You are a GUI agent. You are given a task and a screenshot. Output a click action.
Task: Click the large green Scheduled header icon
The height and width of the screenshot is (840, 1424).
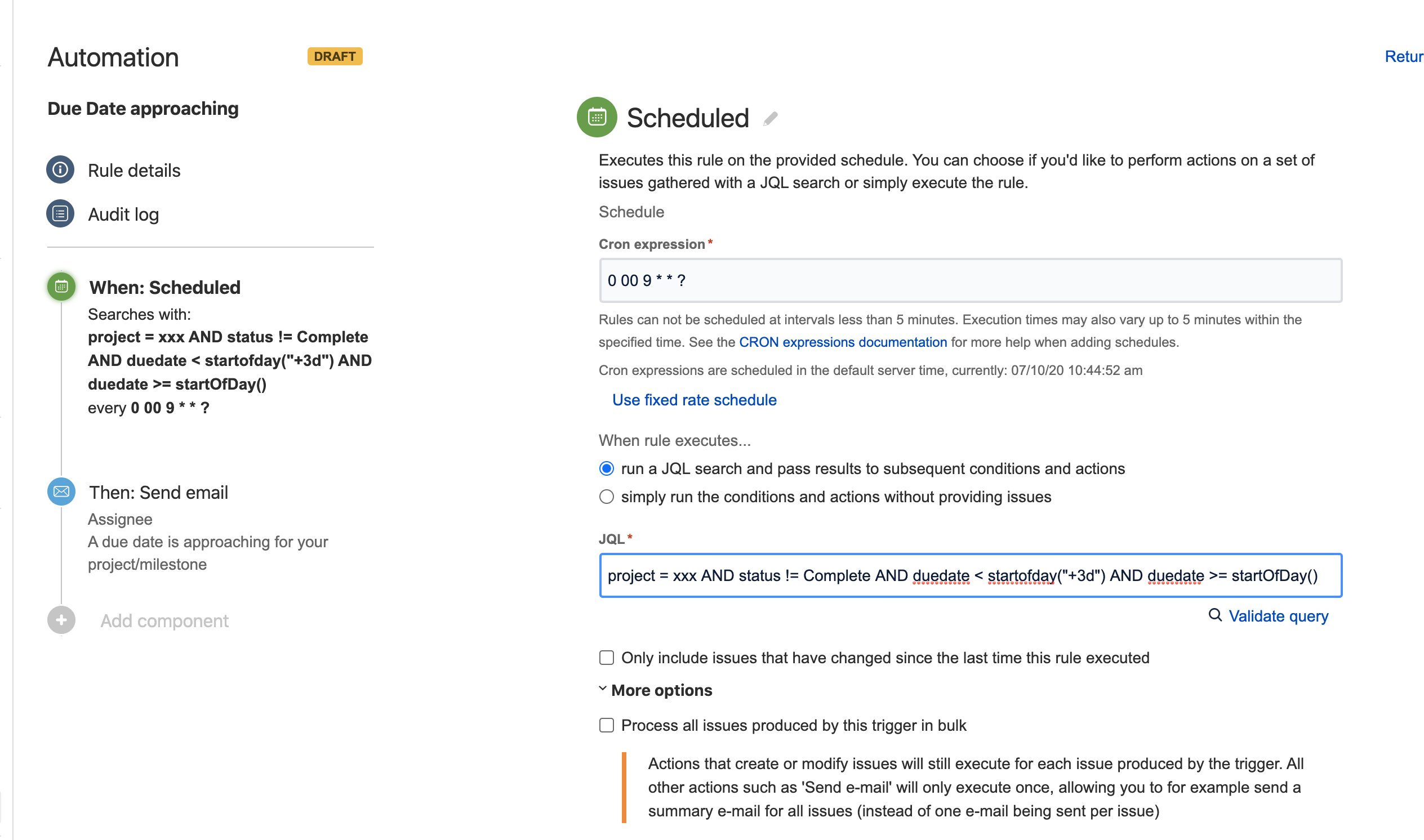pyautogui.click(x=597, y=117)
